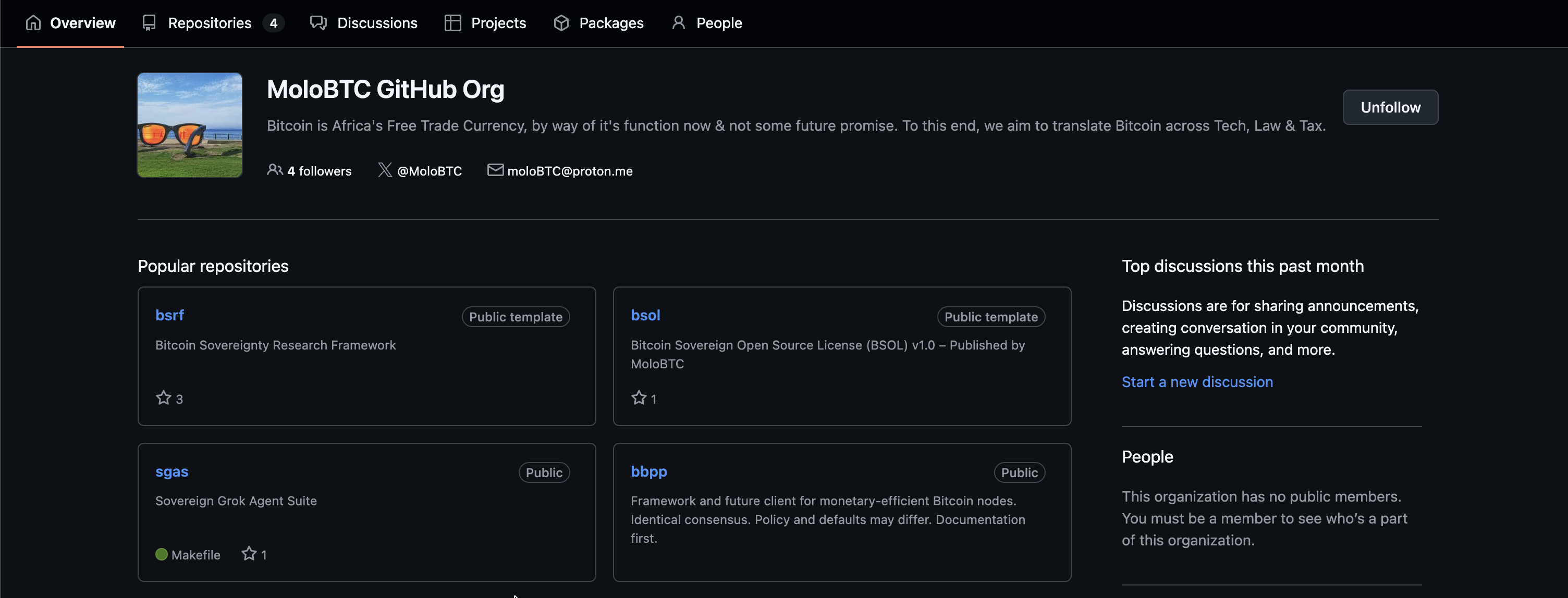This screenshot has height=598, width=1568.
Task: Click the Public badge on sgas card
Action: click(x=544, y=472)
